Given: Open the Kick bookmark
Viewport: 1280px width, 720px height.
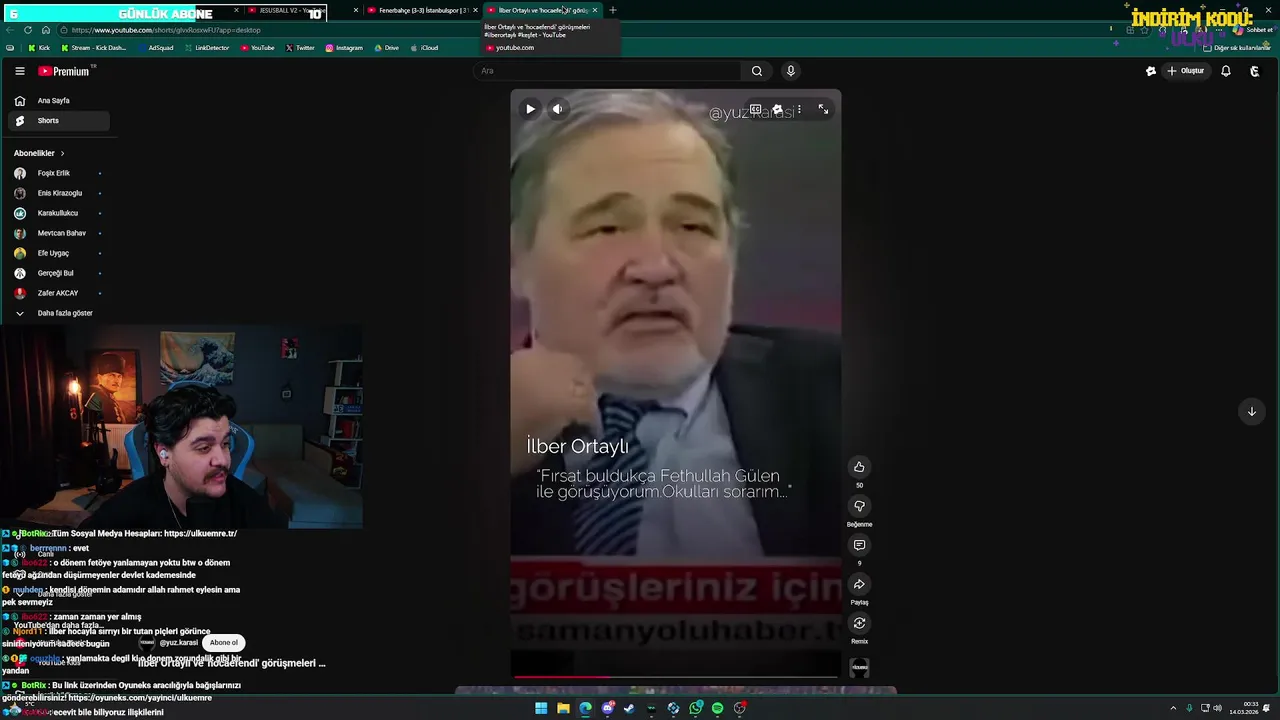Looking at the screenshot, I should tap(38, 48).
